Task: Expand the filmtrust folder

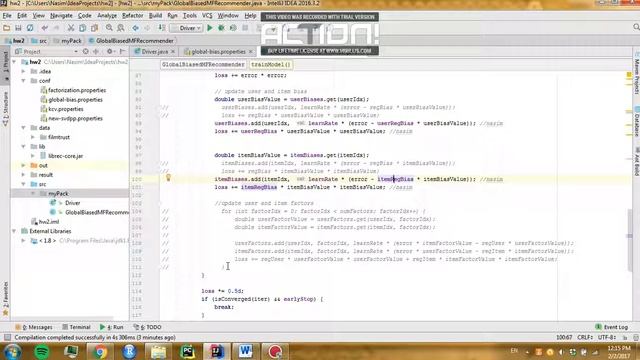Action: pyautogui.click(x=33, y=137)
